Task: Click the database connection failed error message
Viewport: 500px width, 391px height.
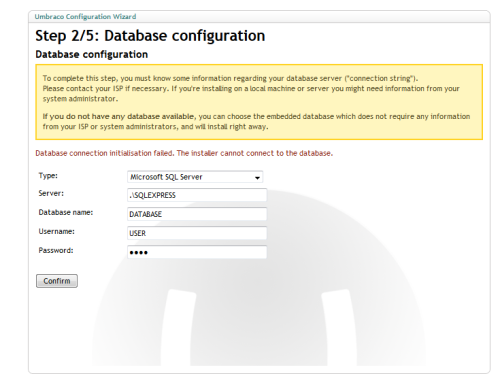Action: (184, 153)
